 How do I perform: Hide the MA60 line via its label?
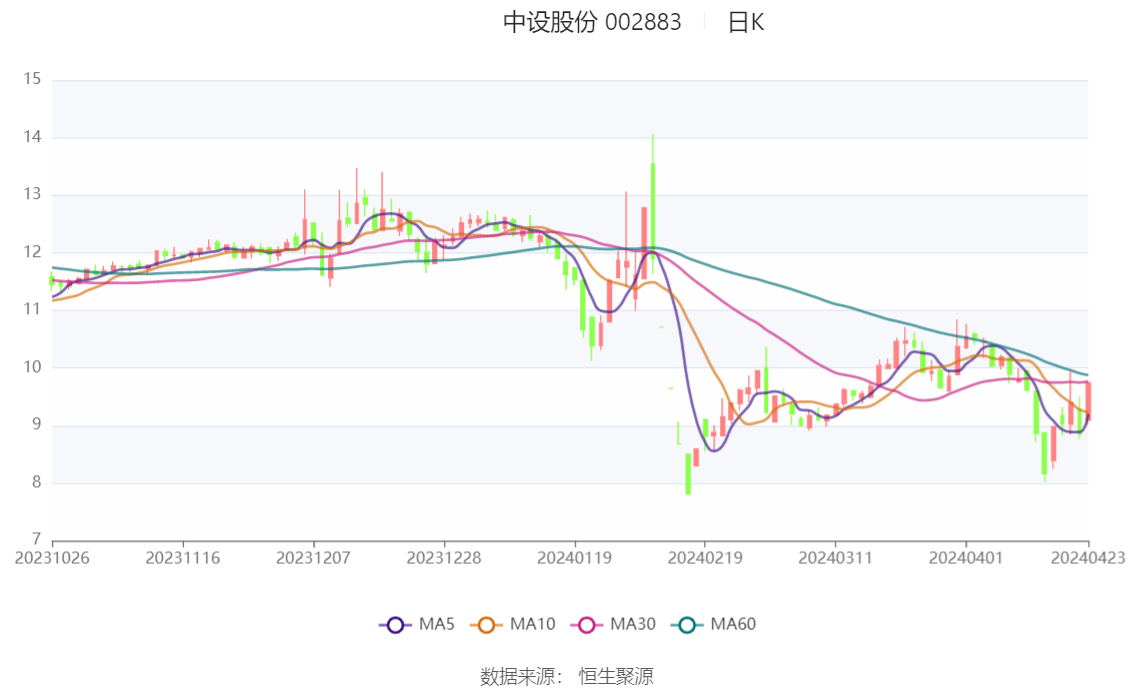point(733,624)
